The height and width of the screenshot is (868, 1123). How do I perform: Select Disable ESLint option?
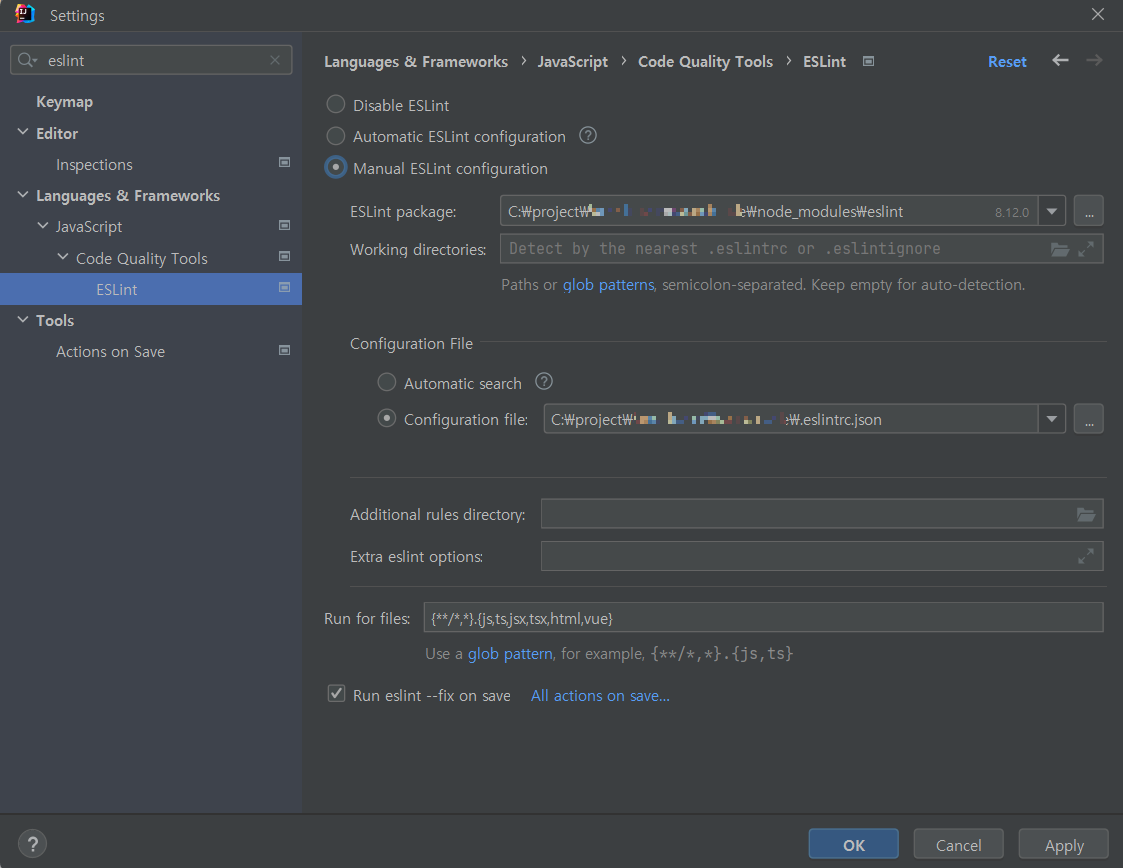(x=335, y=105)
